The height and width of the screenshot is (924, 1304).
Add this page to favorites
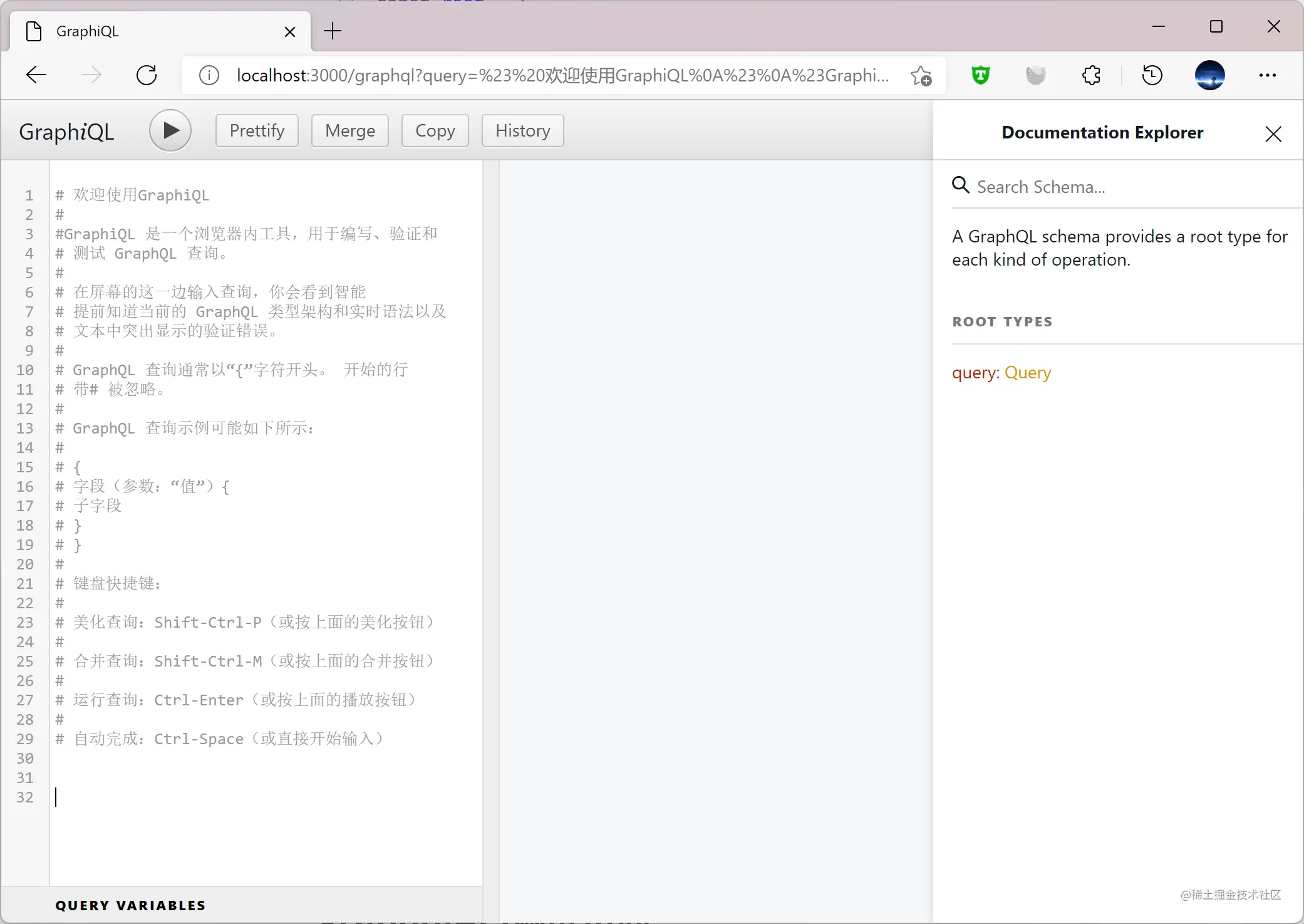(x=921, y=76)
